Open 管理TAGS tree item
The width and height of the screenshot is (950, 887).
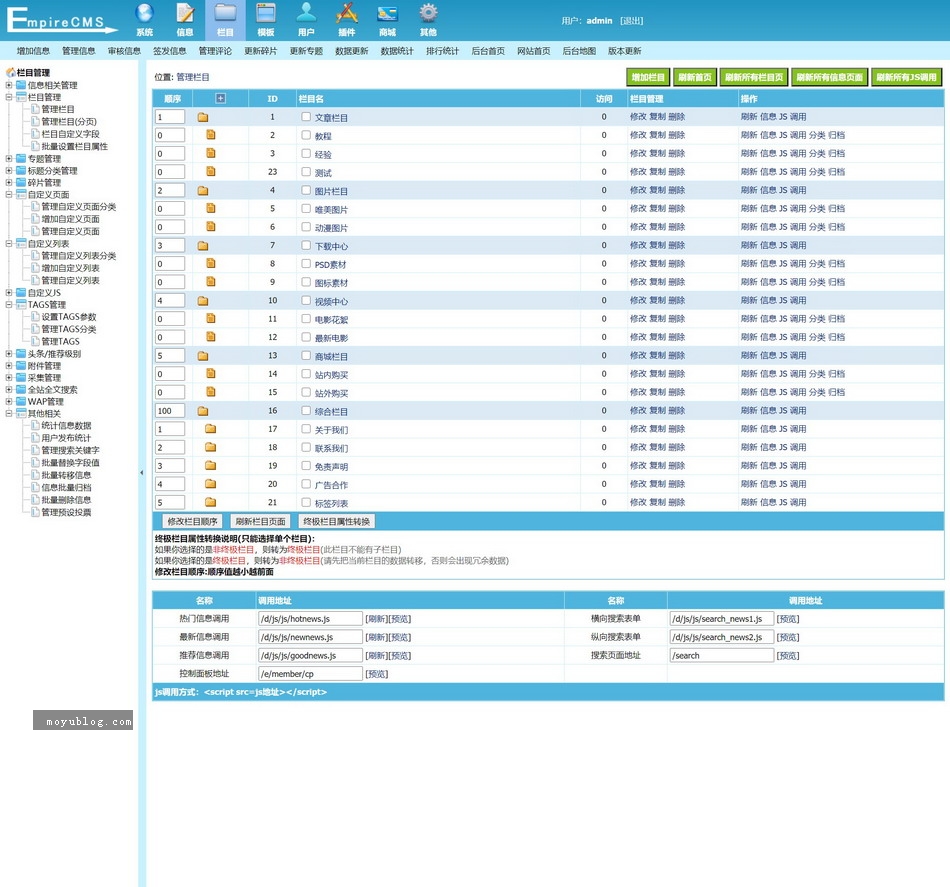coord(60,341)
